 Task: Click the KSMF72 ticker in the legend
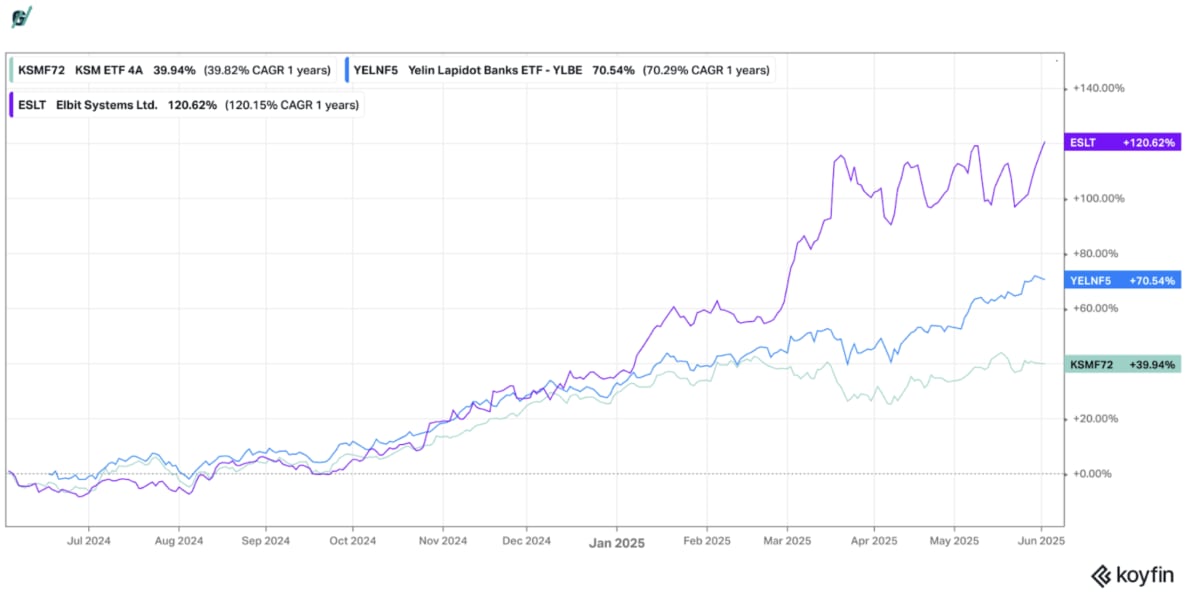click(40, 70)
